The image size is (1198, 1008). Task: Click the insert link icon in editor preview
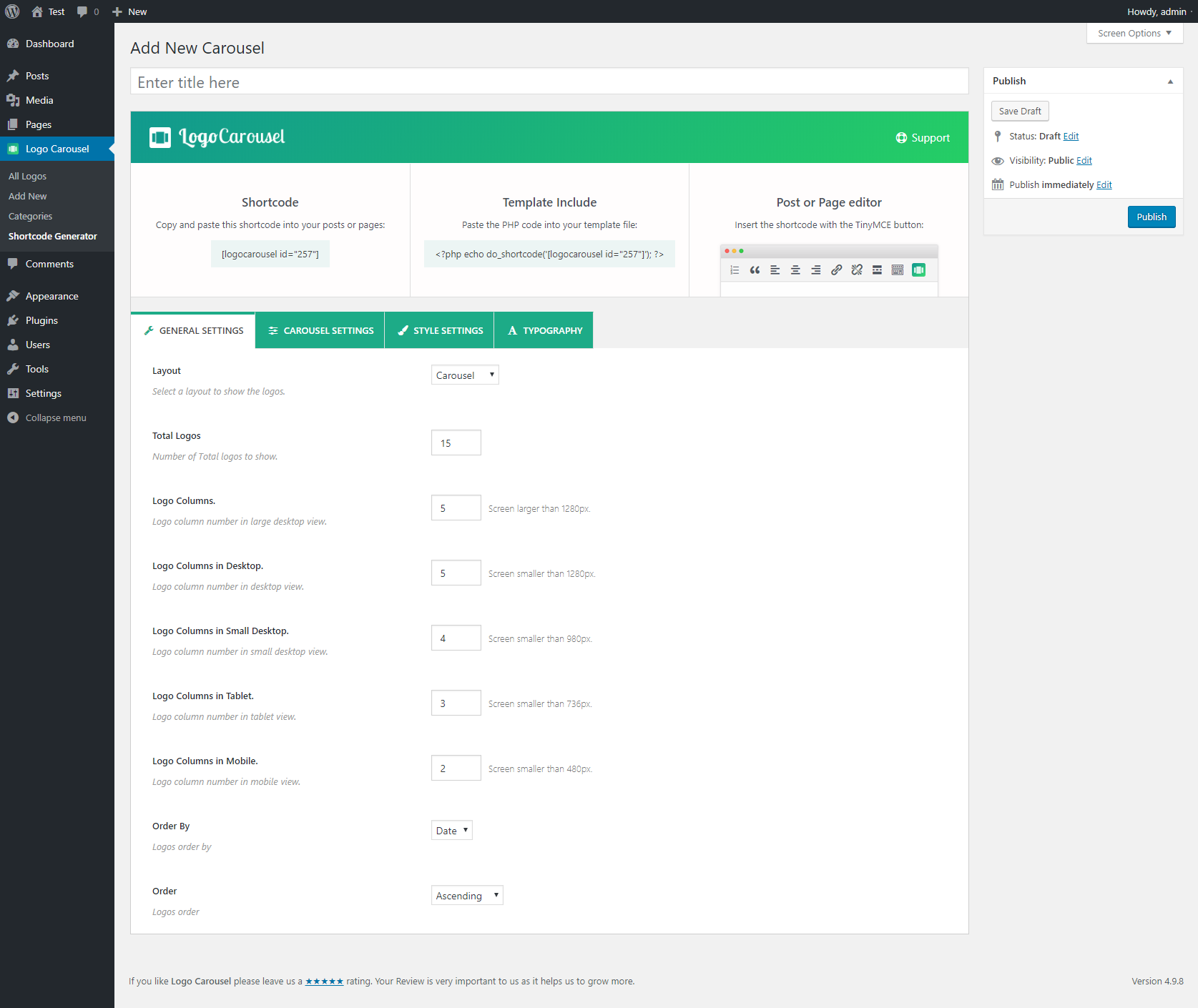click(x=836, y=270)
